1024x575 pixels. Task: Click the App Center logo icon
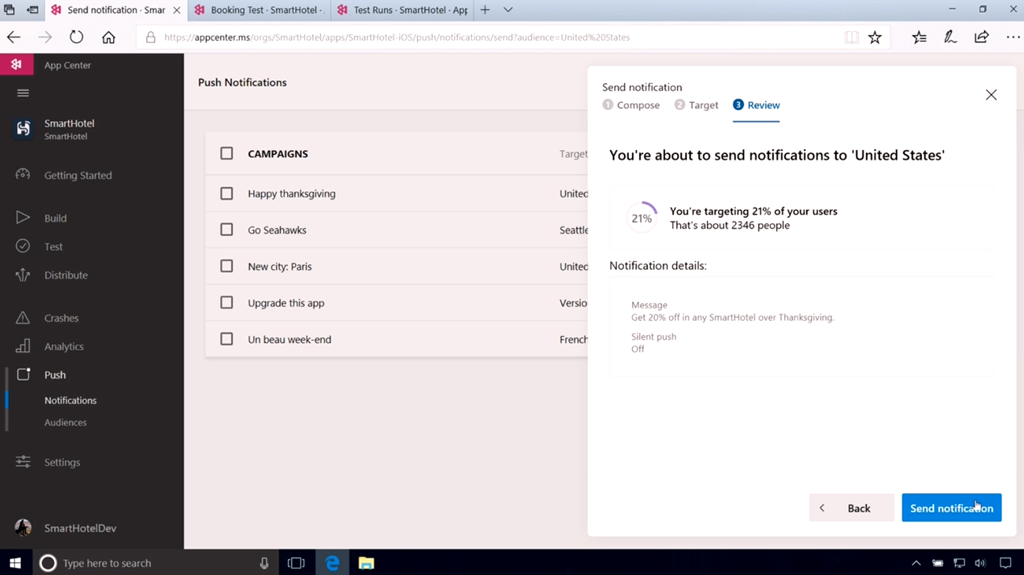(x=16, y=65)
